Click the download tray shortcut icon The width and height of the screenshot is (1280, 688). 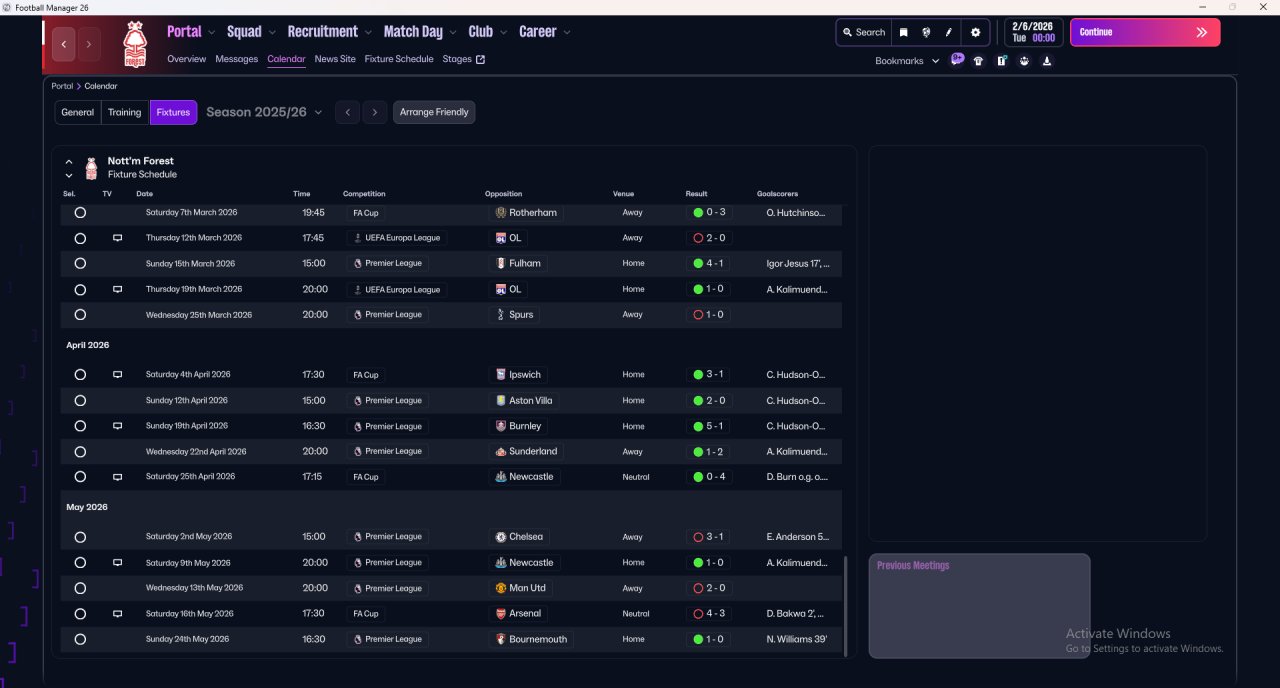[x=1046, y=61]
